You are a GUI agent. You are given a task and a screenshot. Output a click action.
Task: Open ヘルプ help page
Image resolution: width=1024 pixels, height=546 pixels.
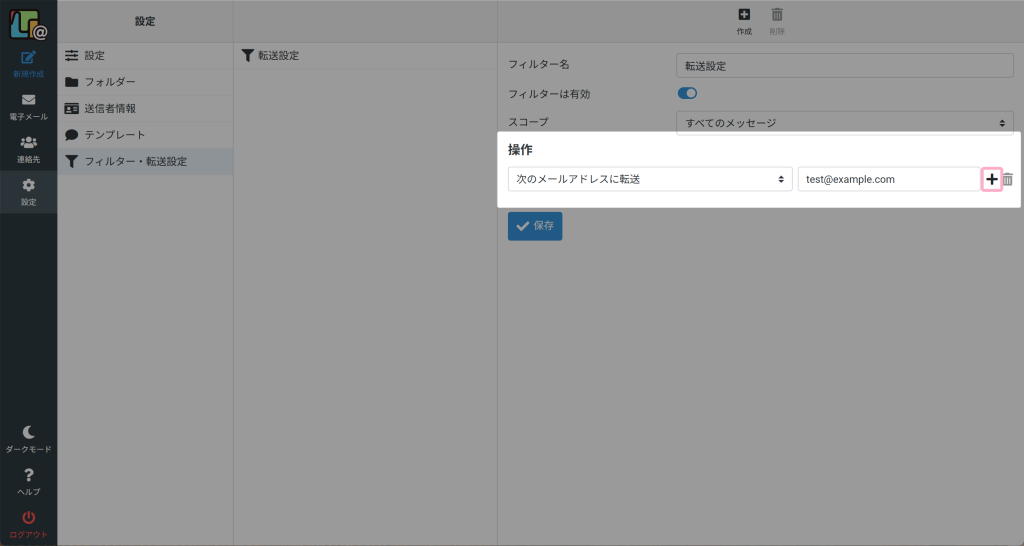(28, 482)
